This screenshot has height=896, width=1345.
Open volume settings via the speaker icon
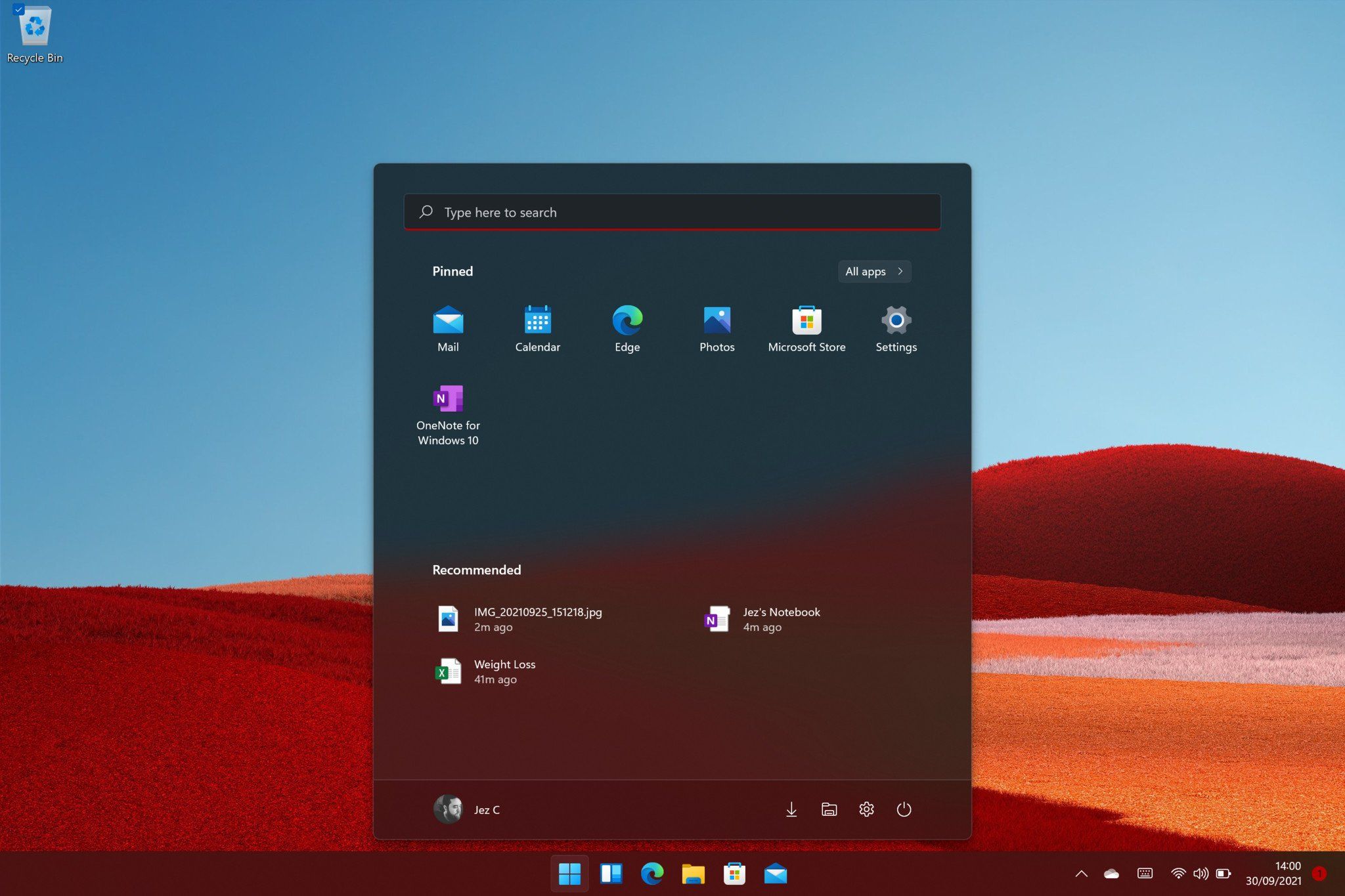pyautogui.click(x=1201, y=873)
